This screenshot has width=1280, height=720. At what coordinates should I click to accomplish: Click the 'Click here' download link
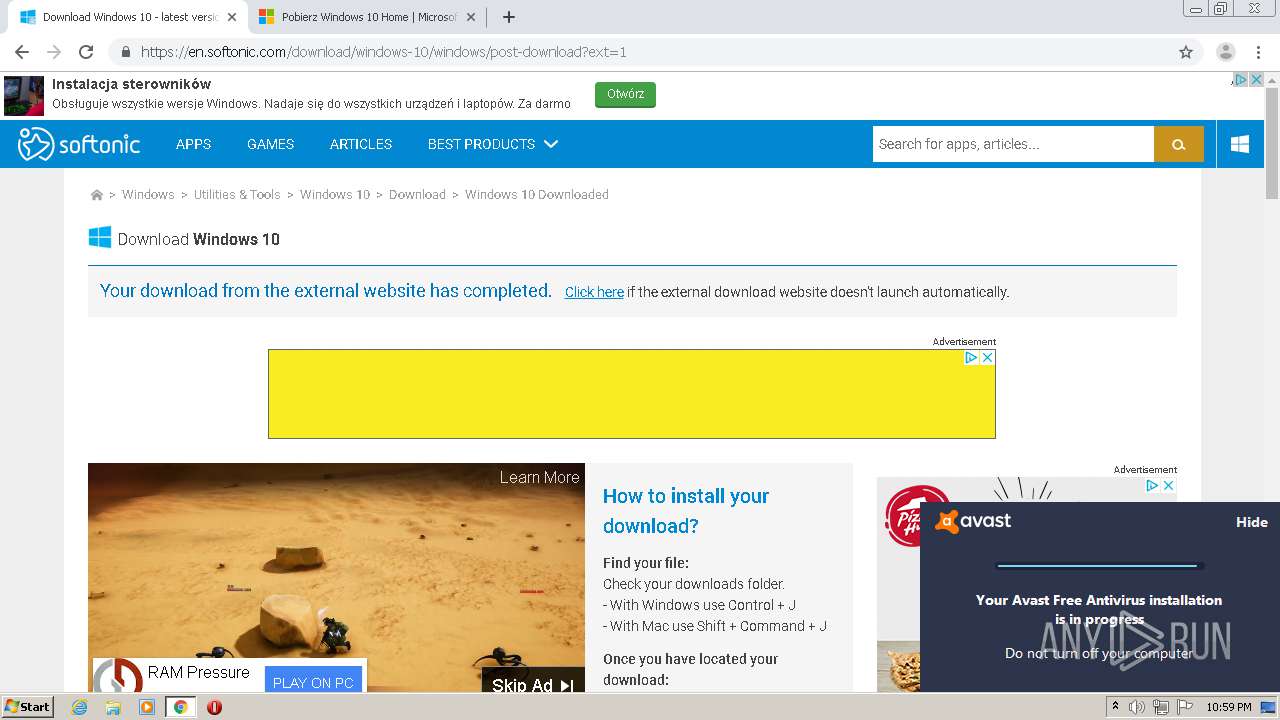coord(594,292)
